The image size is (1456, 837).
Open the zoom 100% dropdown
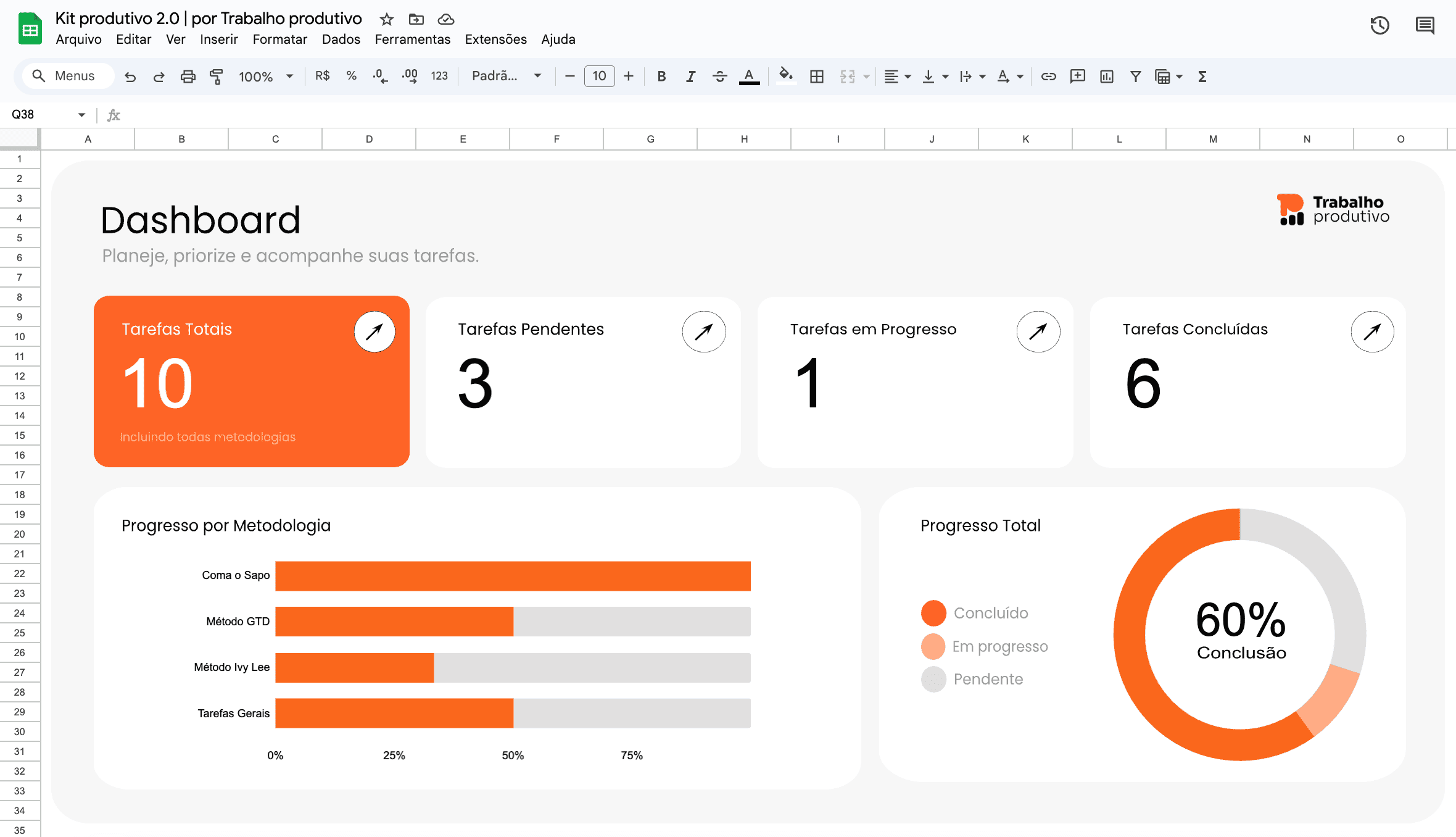click(x=266, y=77)
